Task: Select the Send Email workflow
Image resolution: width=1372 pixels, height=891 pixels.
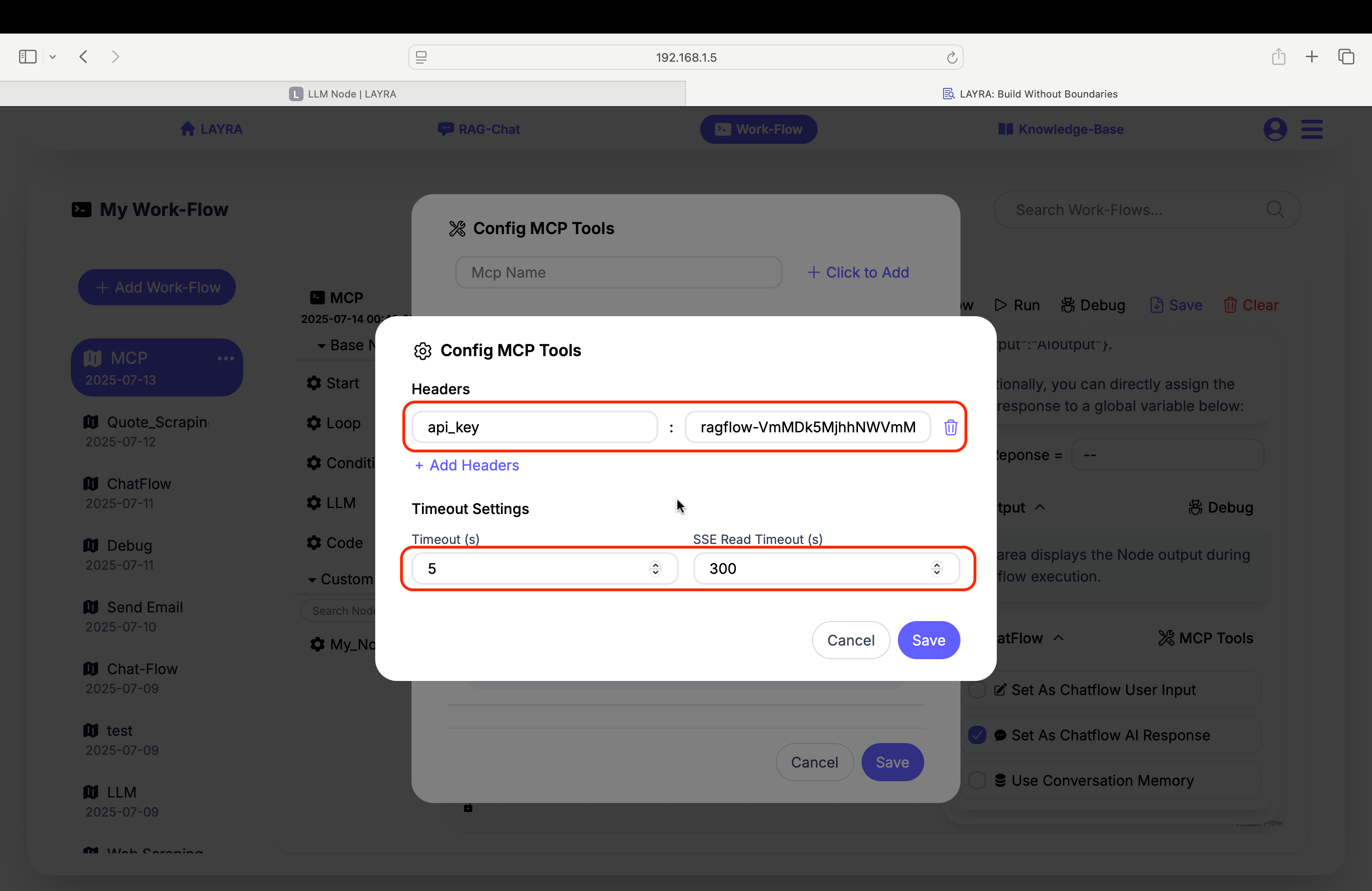Action: click(157, 616)
